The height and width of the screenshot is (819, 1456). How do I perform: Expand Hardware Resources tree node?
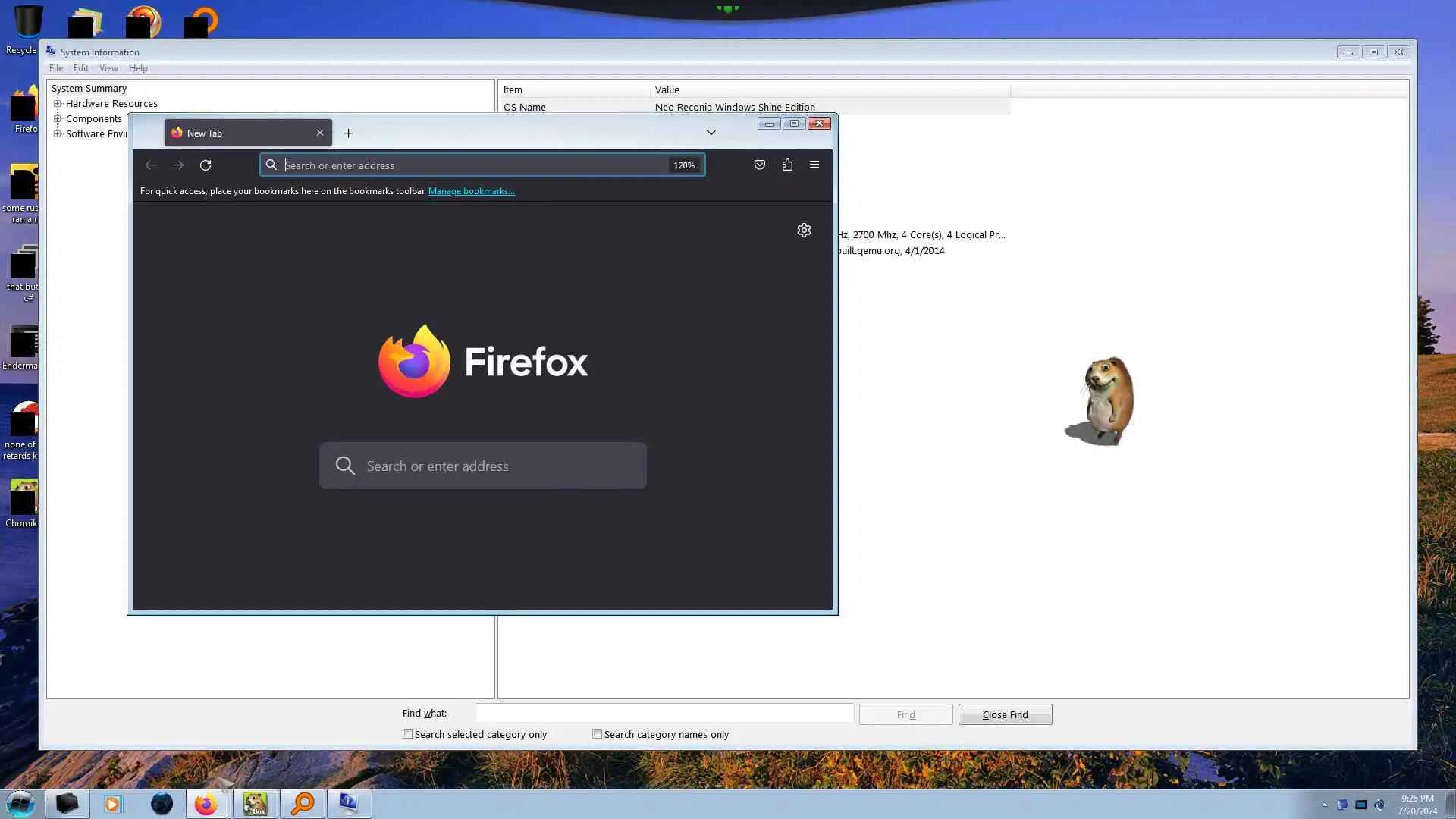coord(58,104)
